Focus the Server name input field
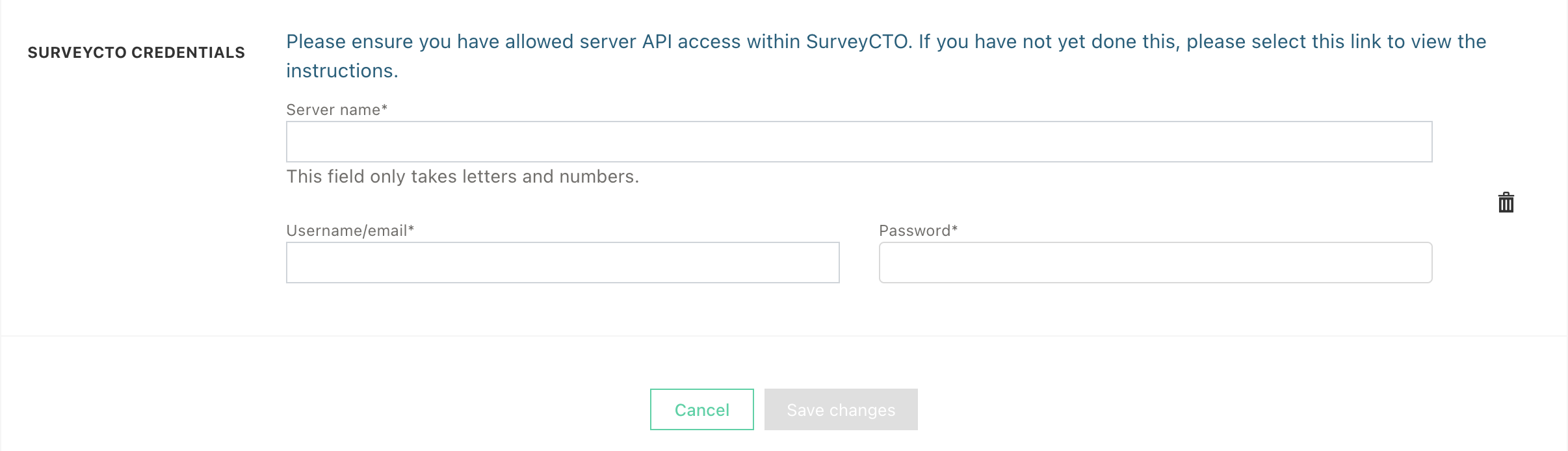Screen dimensions: 1568x451 (859, 142)
